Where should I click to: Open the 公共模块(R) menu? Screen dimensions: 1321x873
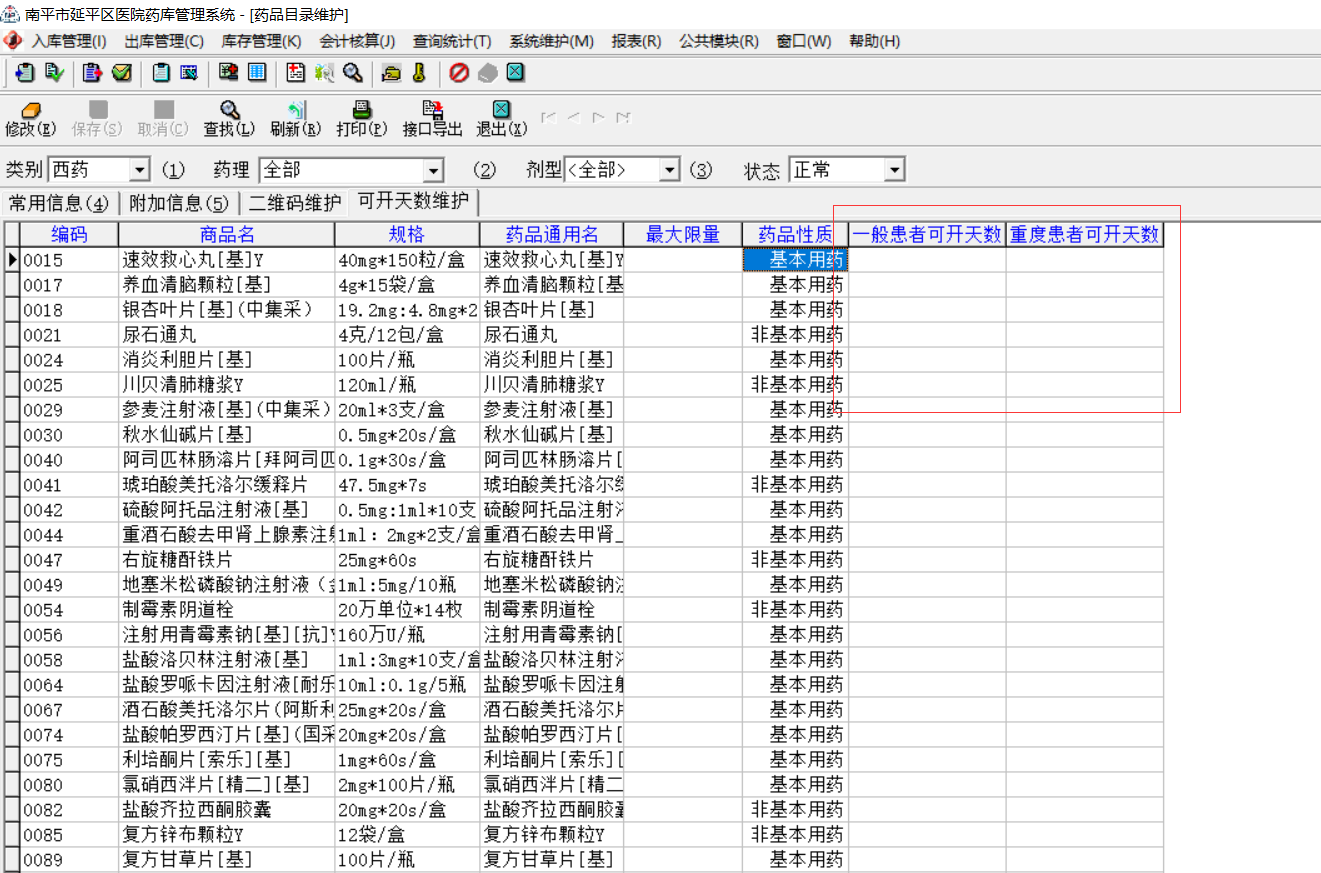719,41
